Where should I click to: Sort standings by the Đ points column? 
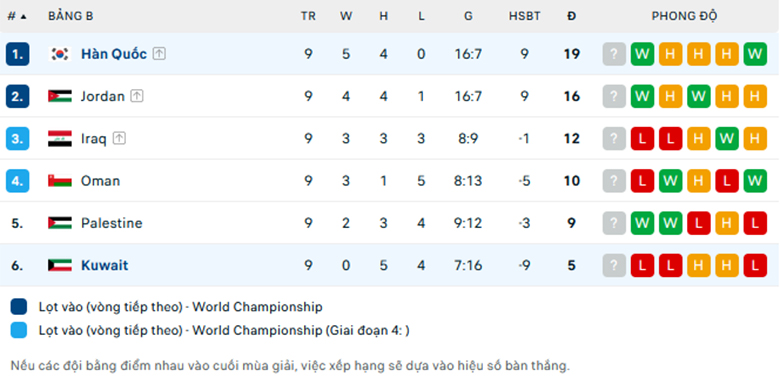point(572,16)
